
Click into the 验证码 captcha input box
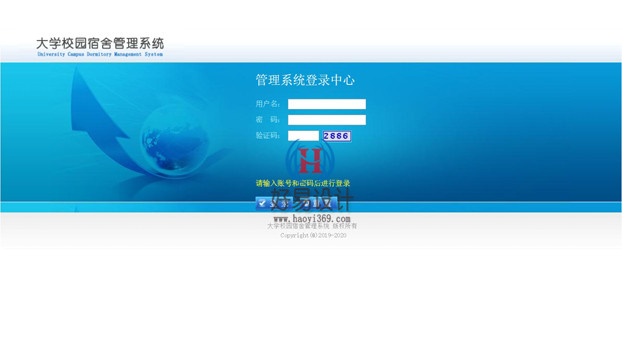point(303,136)
